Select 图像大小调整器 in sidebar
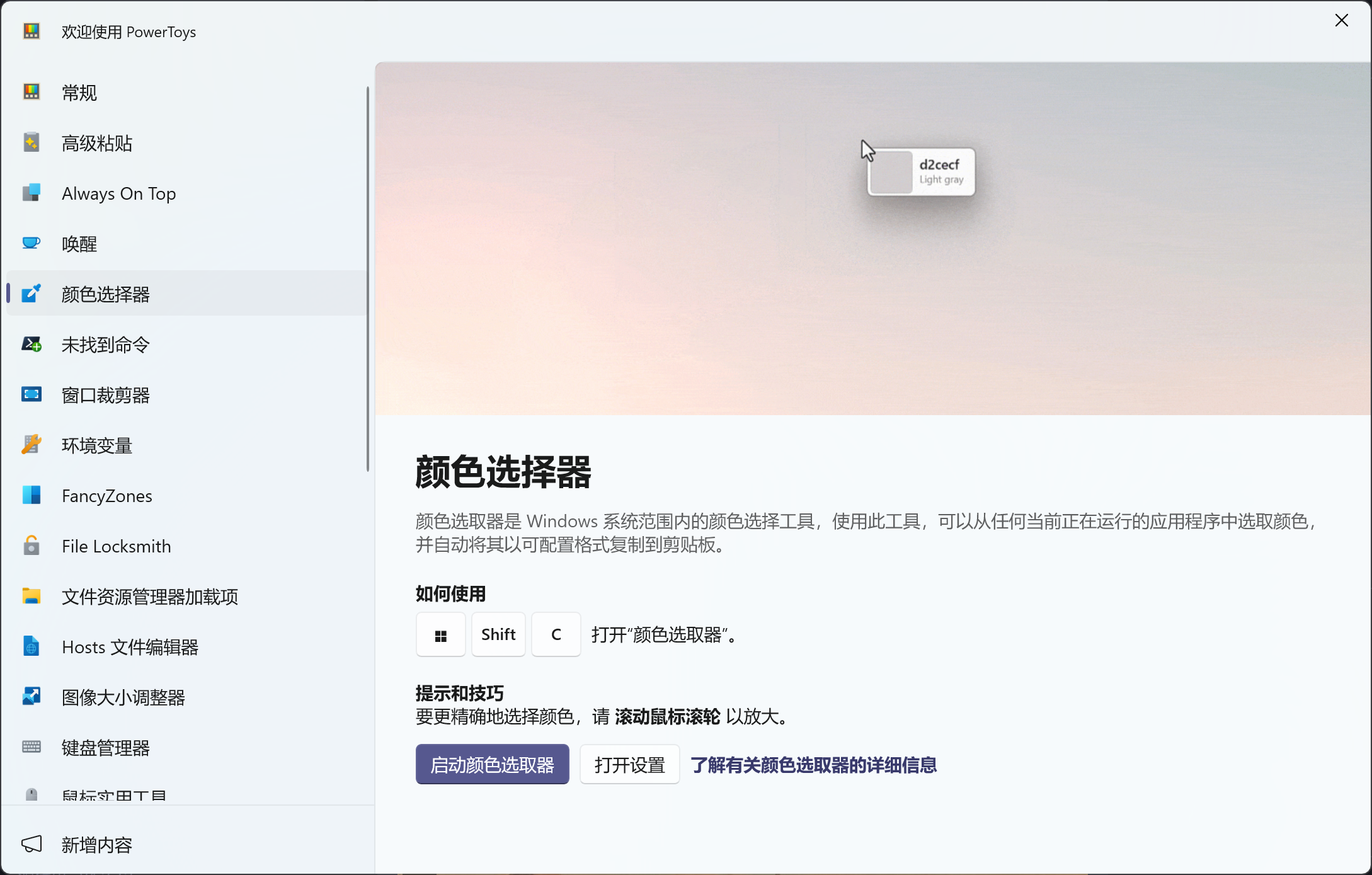This screenshot has width=1372, height=875. (x=186, y=697)
